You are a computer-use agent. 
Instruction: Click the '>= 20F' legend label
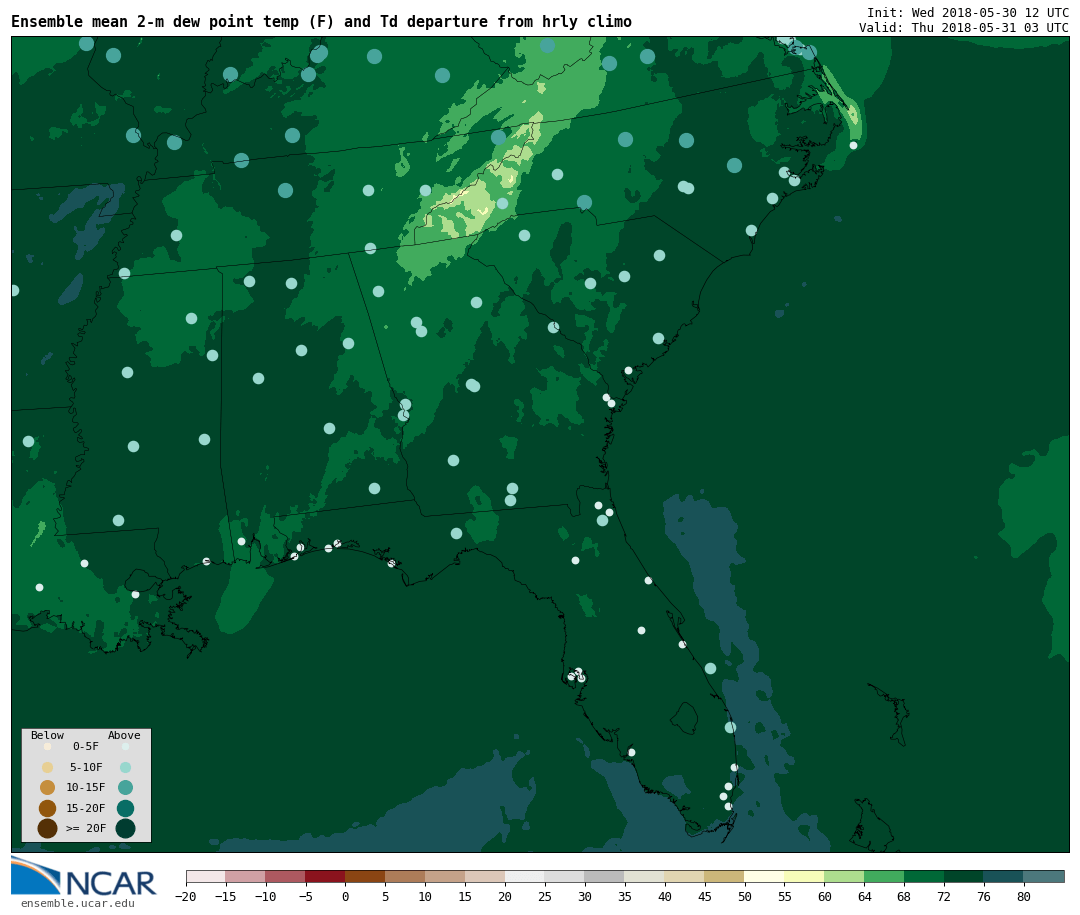pyautogui.click(x=86, y=828)
